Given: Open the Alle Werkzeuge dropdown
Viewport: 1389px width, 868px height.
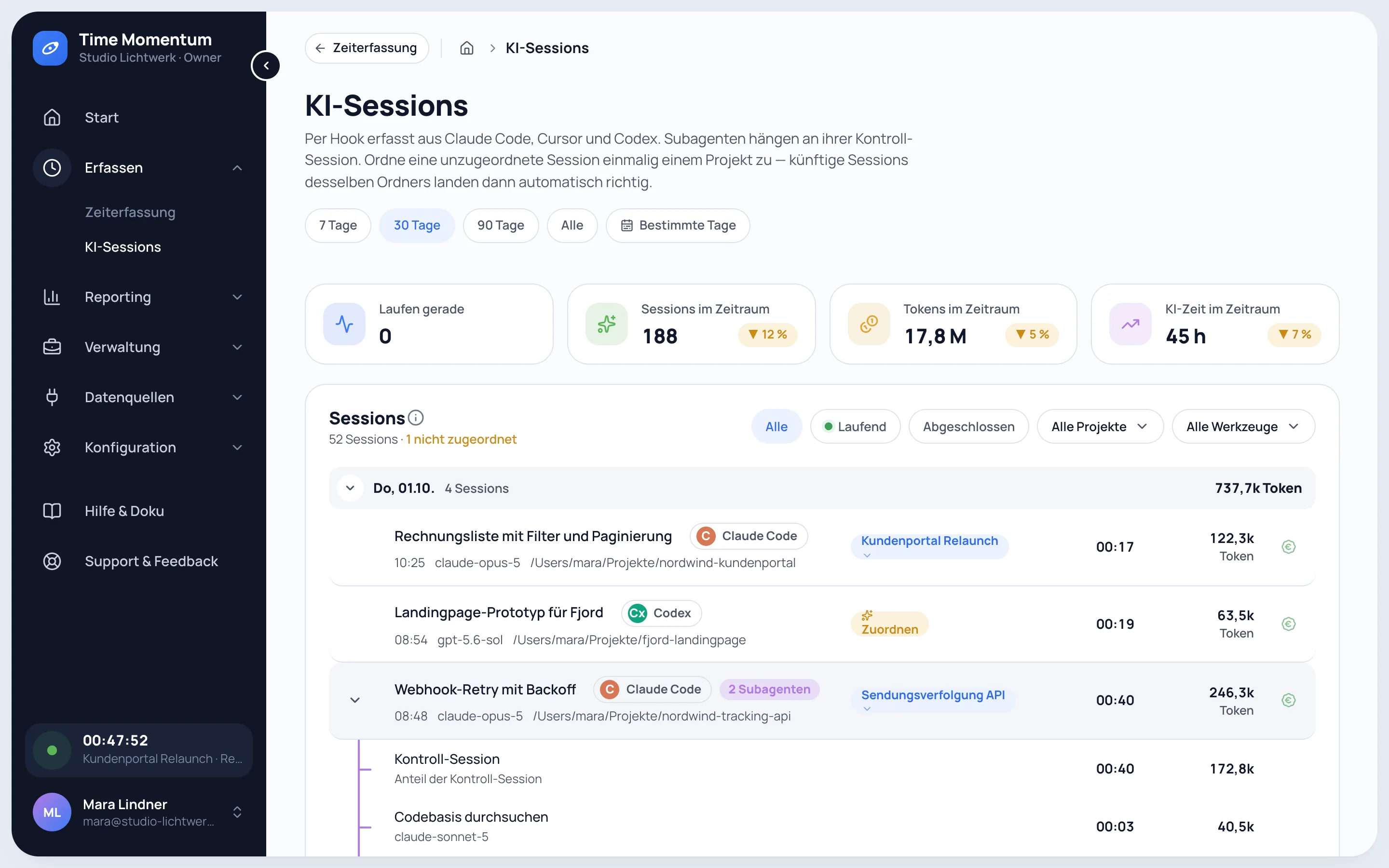Looking at the screenshot, I should (1243, 427).
